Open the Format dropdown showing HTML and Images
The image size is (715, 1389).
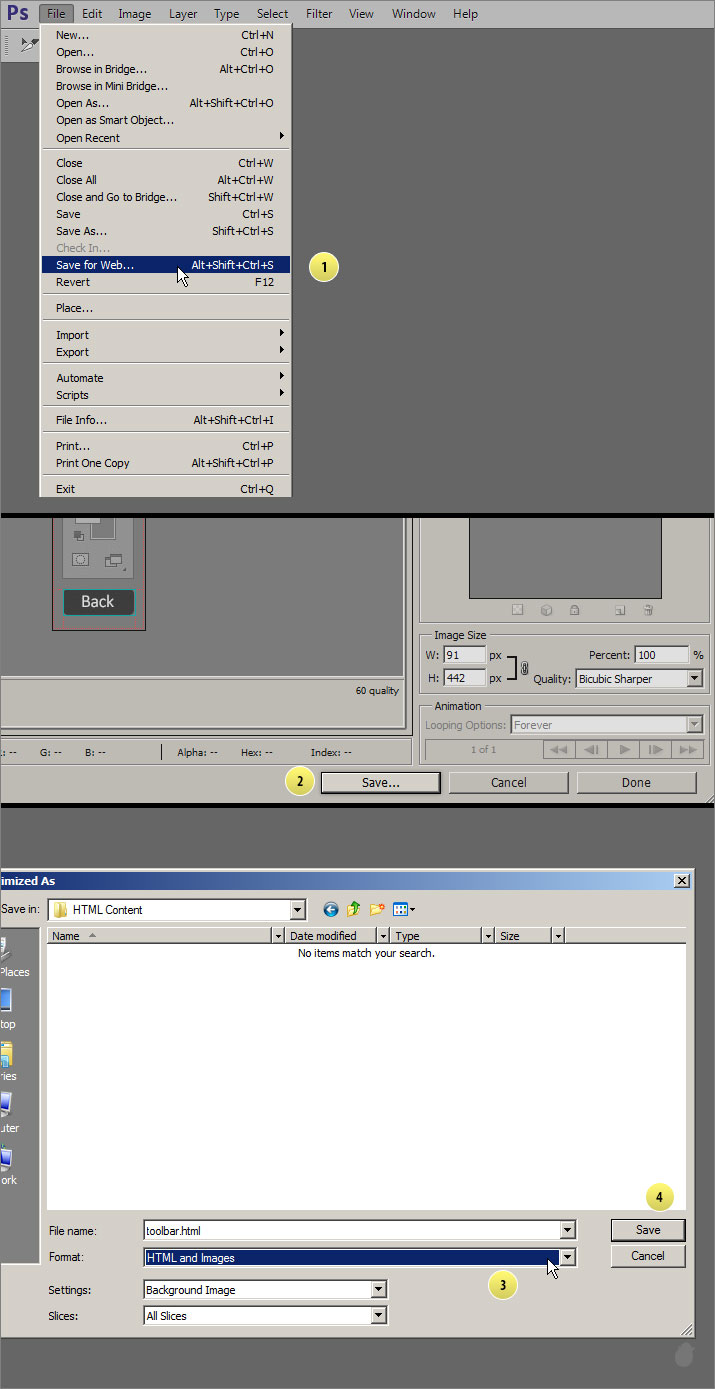[x=567, y=1257]
